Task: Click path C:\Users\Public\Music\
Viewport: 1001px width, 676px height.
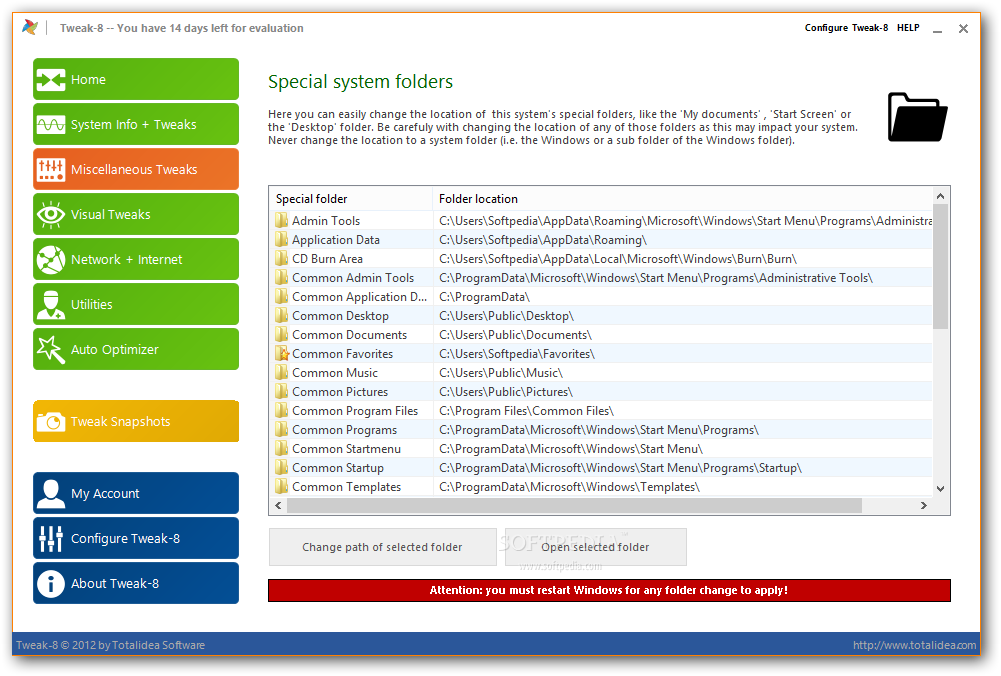Action: point(501,373)
